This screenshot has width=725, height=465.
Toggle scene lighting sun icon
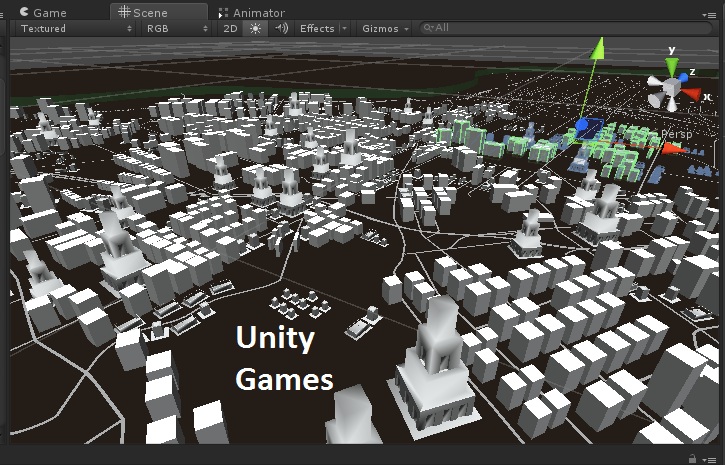pos(255,29)
